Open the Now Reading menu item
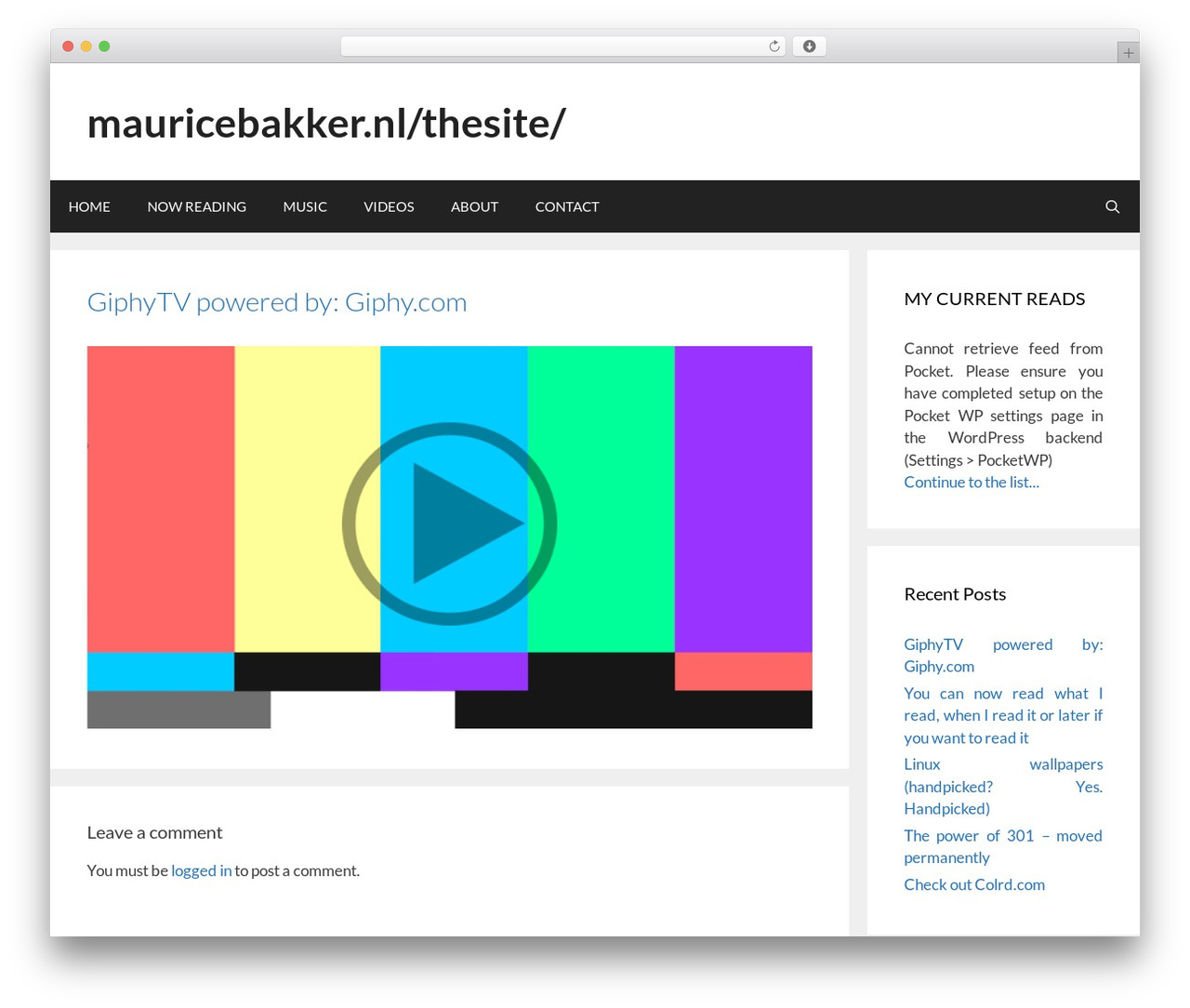Viewport: 1190px width, 1008px height. 197,206
